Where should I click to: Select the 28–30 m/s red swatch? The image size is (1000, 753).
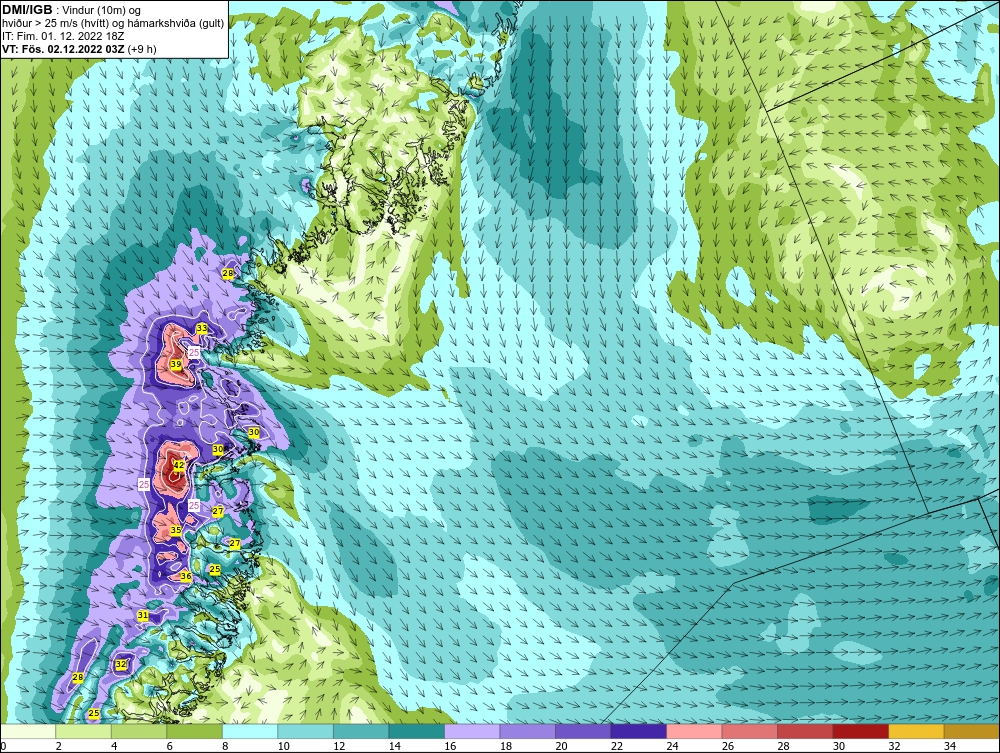pos(805,731)
